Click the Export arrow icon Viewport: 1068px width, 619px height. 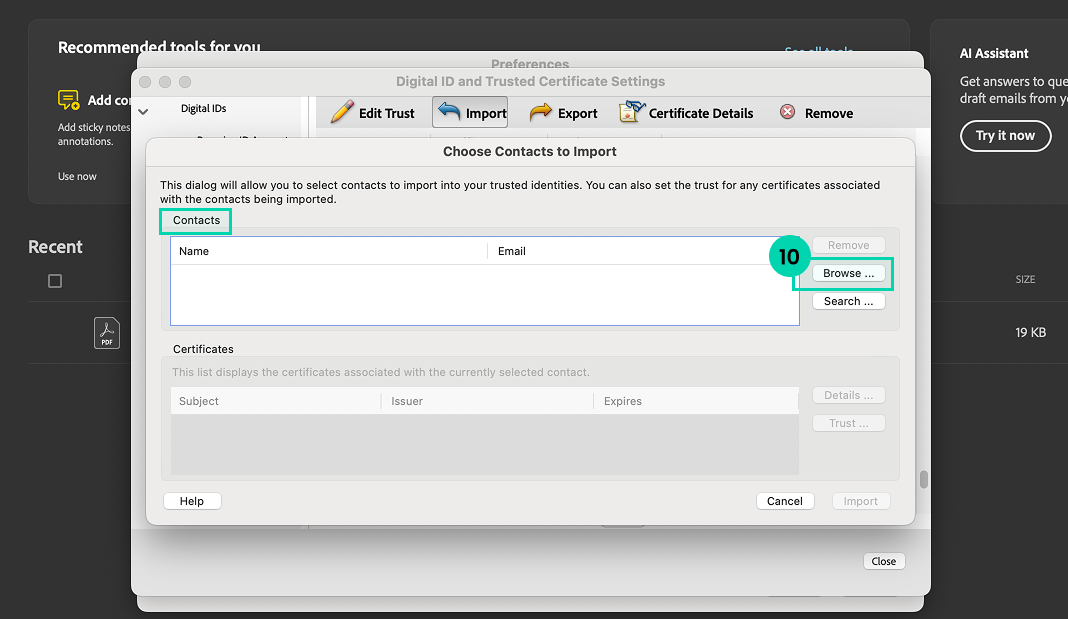tap(541, 113)
